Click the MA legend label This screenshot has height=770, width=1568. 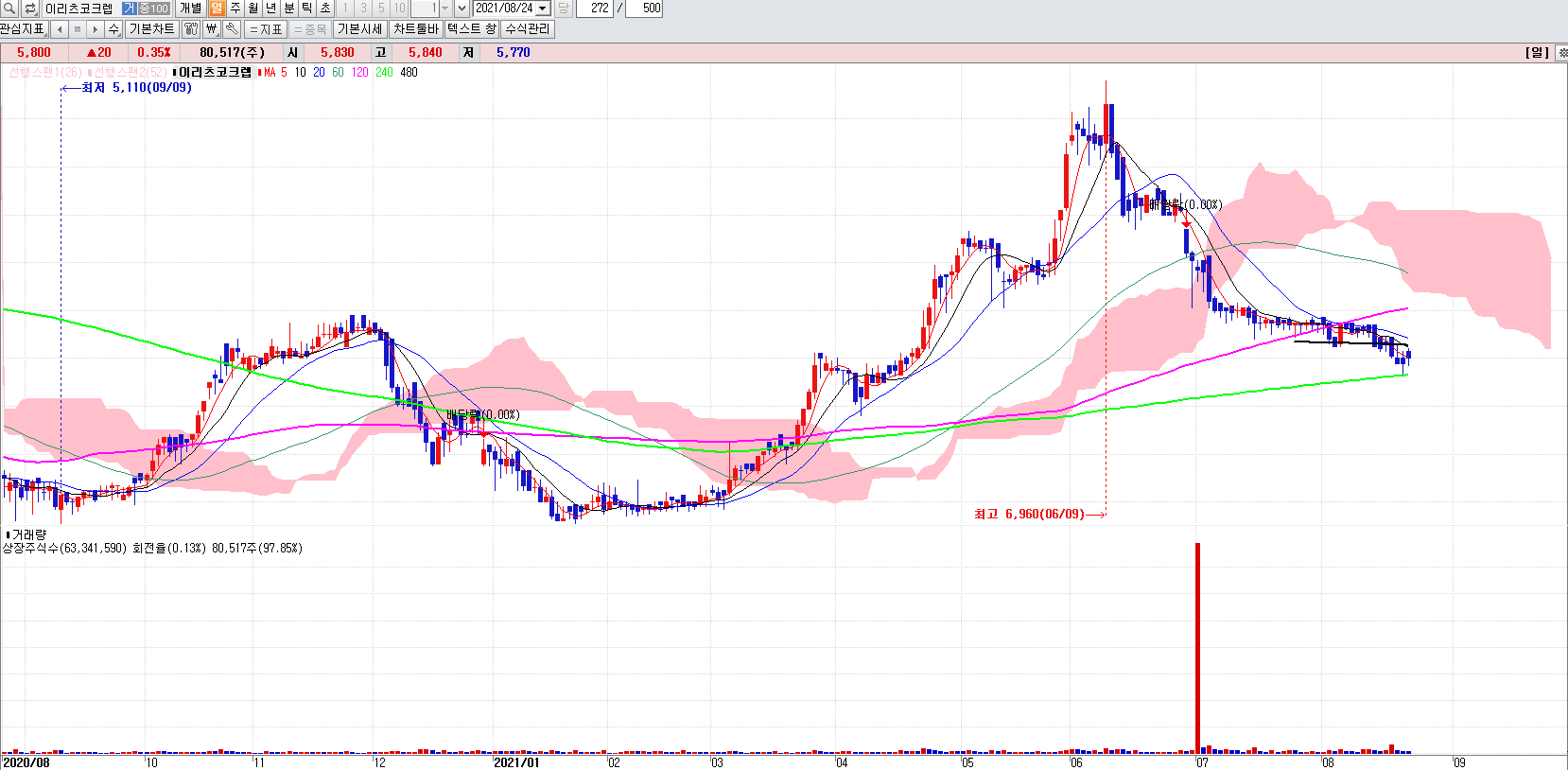click(x=270, y=72)
